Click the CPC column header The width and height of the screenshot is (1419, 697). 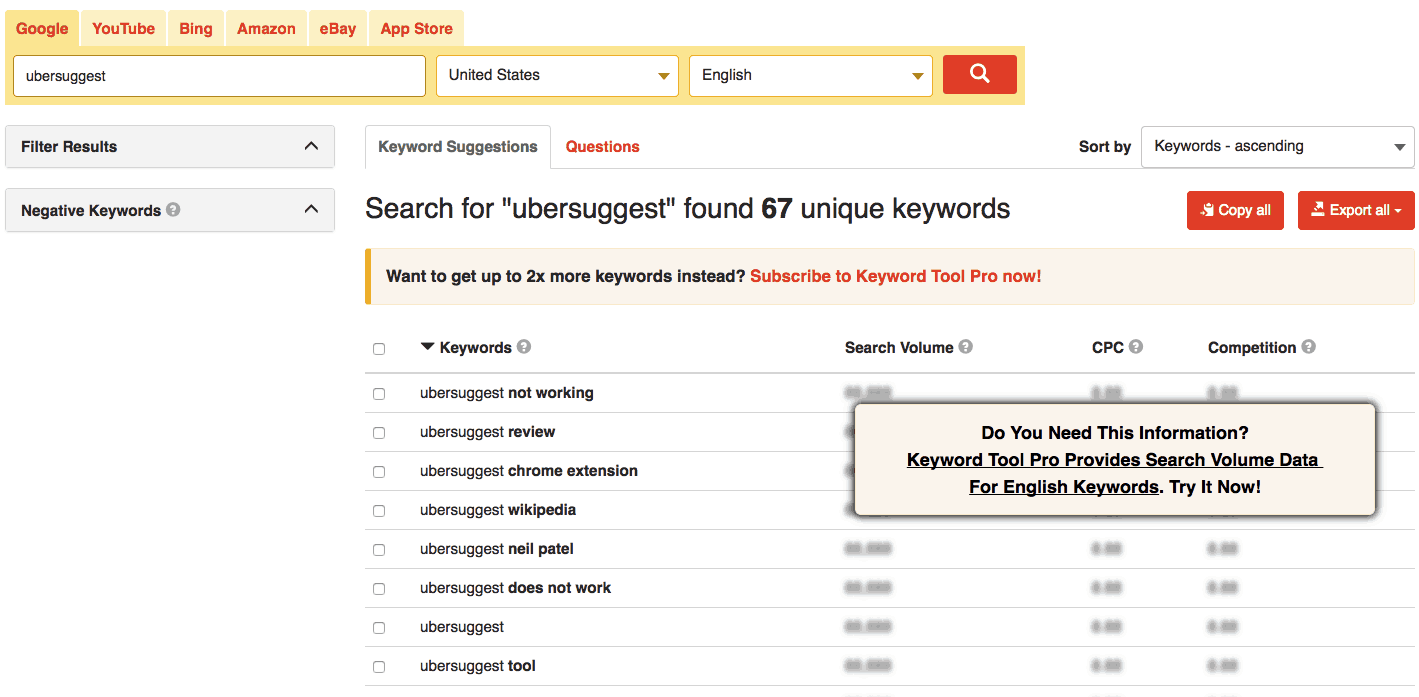(1108, 348)
